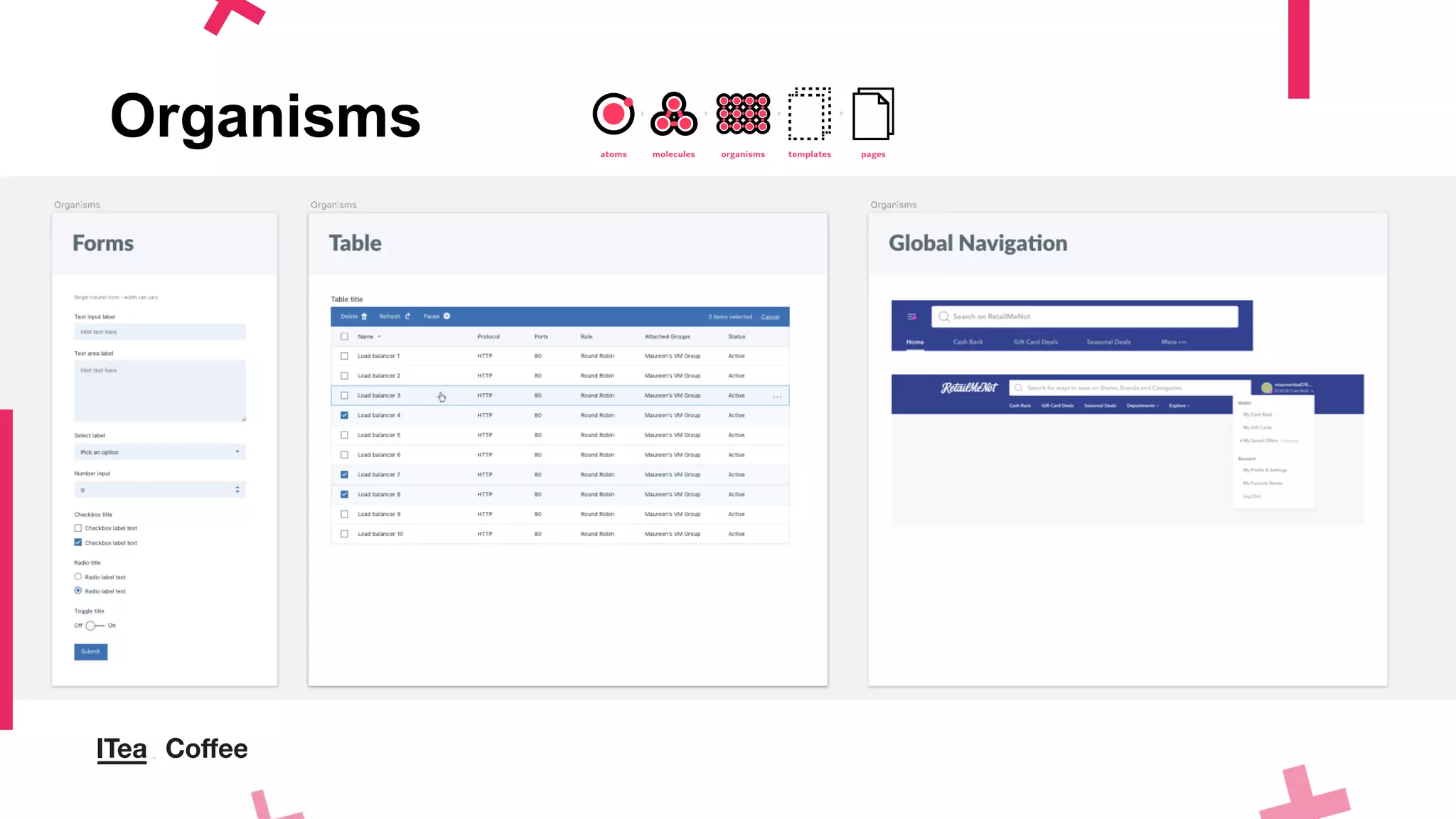
Task: Switch to the Gift Card Deals tab
Action: pos(1035,342)
